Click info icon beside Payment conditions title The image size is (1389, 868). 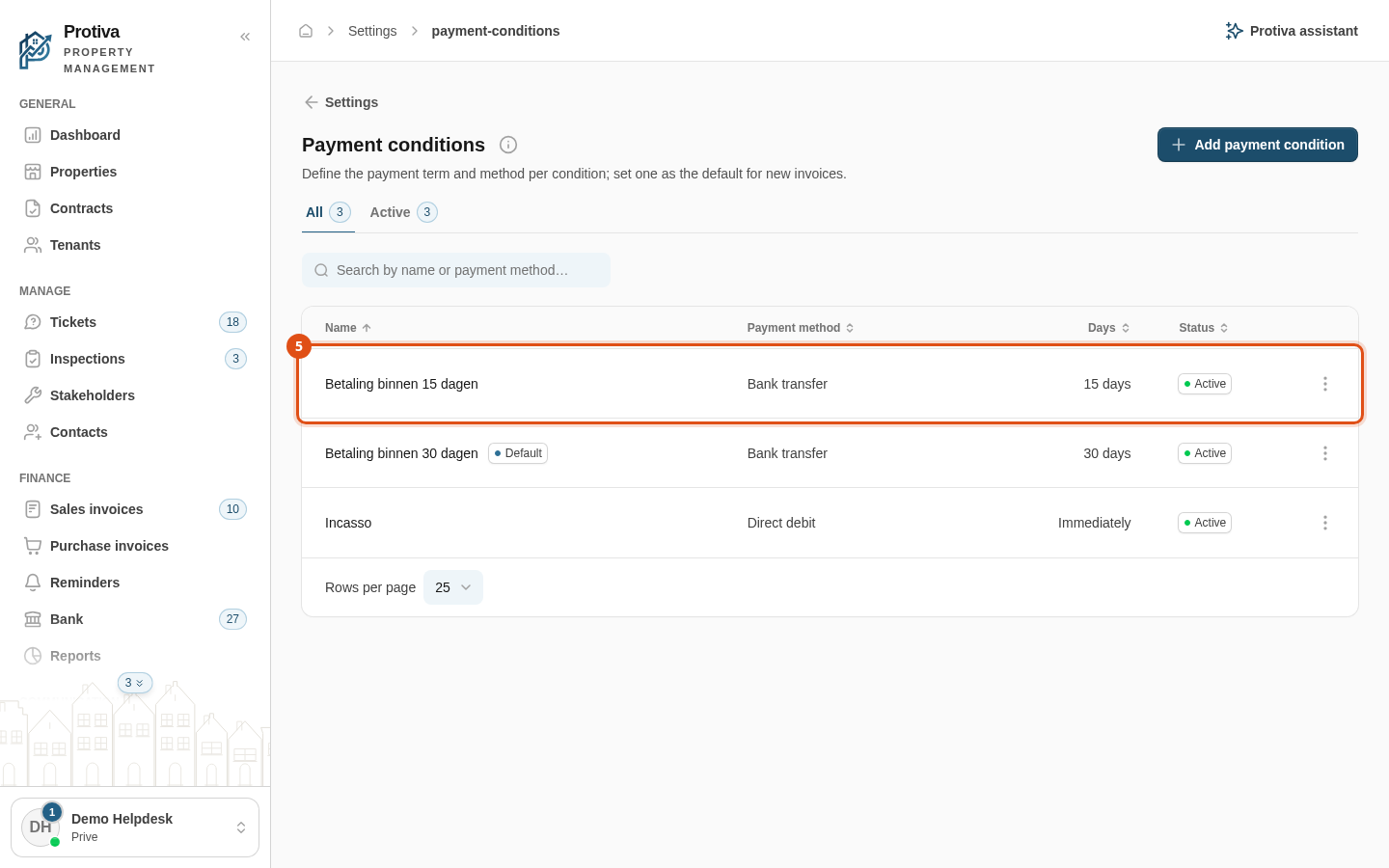(508, 145)
